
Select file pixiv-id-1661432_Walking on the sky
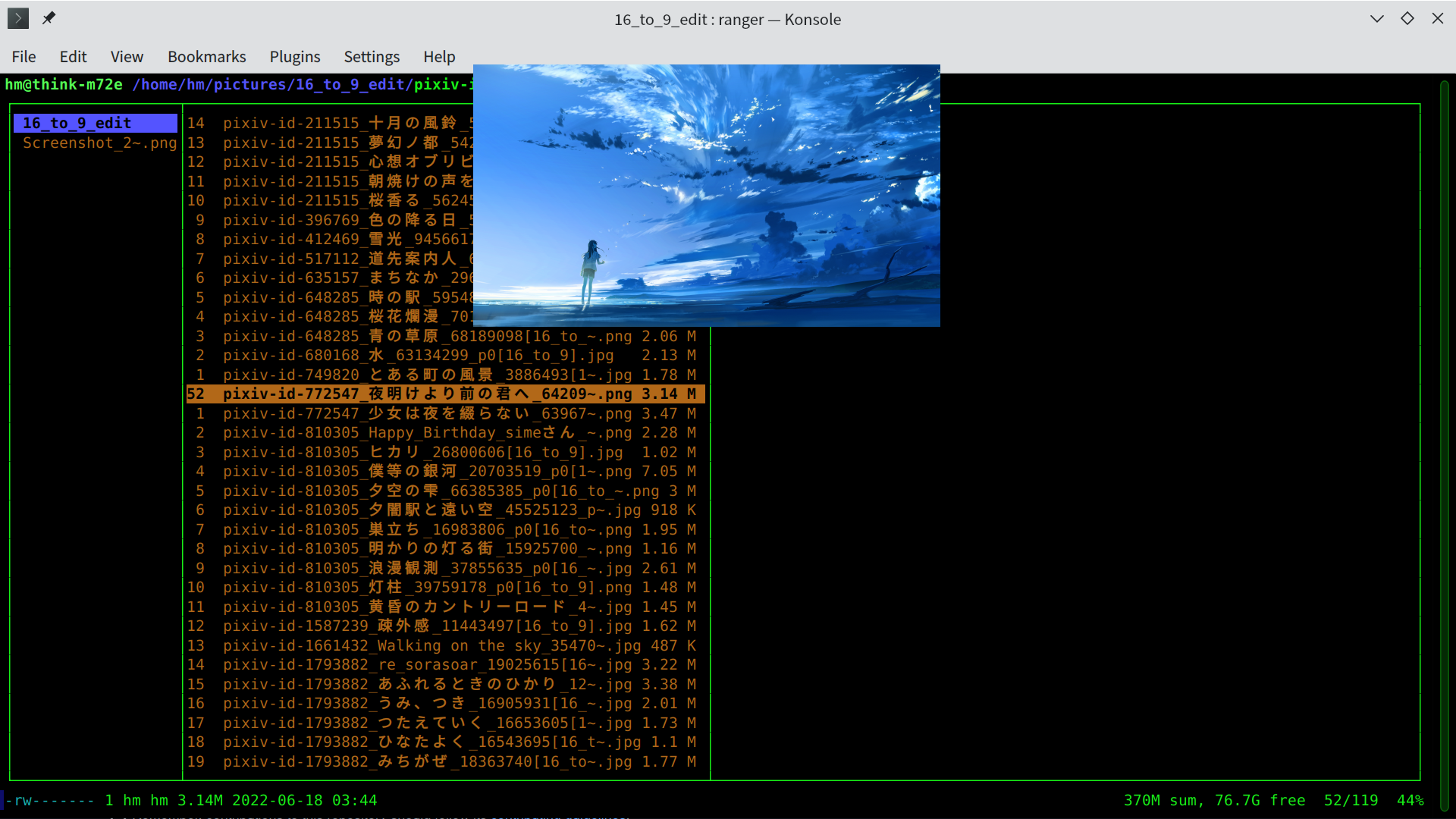pyautogui.click(x=455, y=645)
